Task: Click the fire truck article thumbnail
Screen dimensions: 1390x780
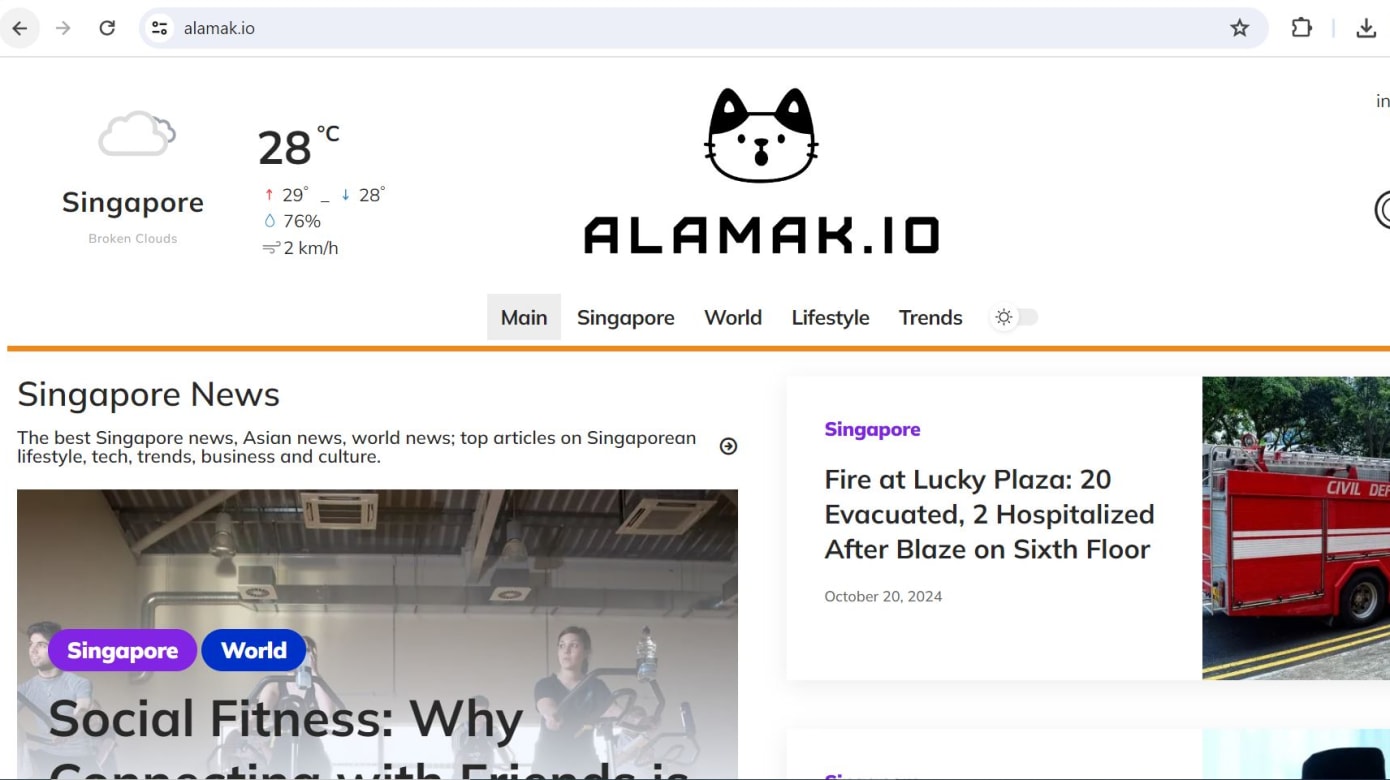Action: (1296, 528)
